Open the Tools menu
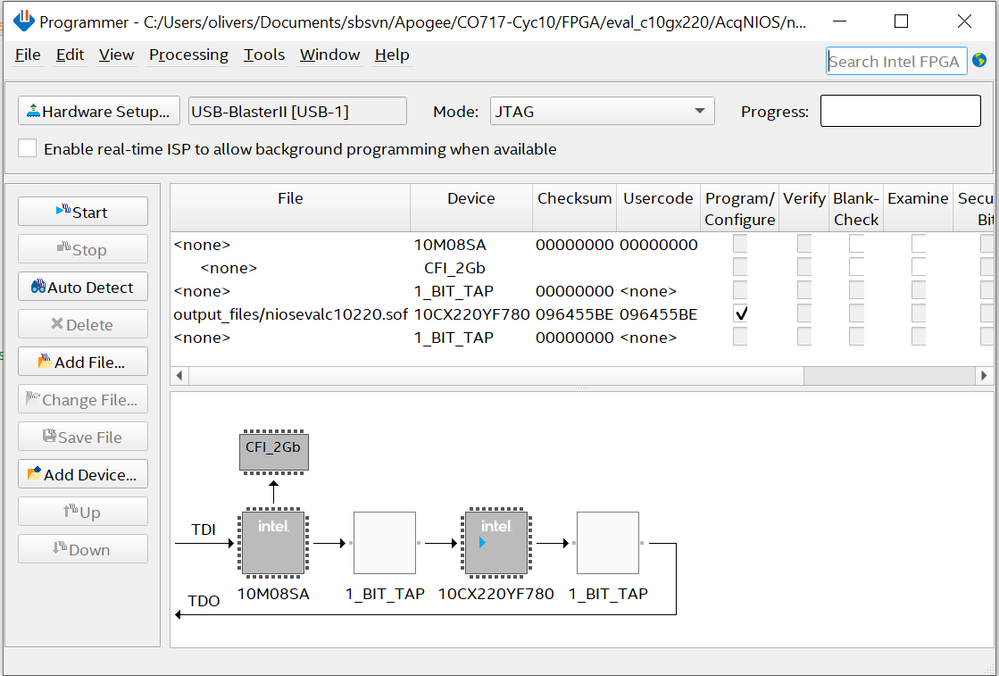Screen dimensions: 999x676 (x=264, y=55)
